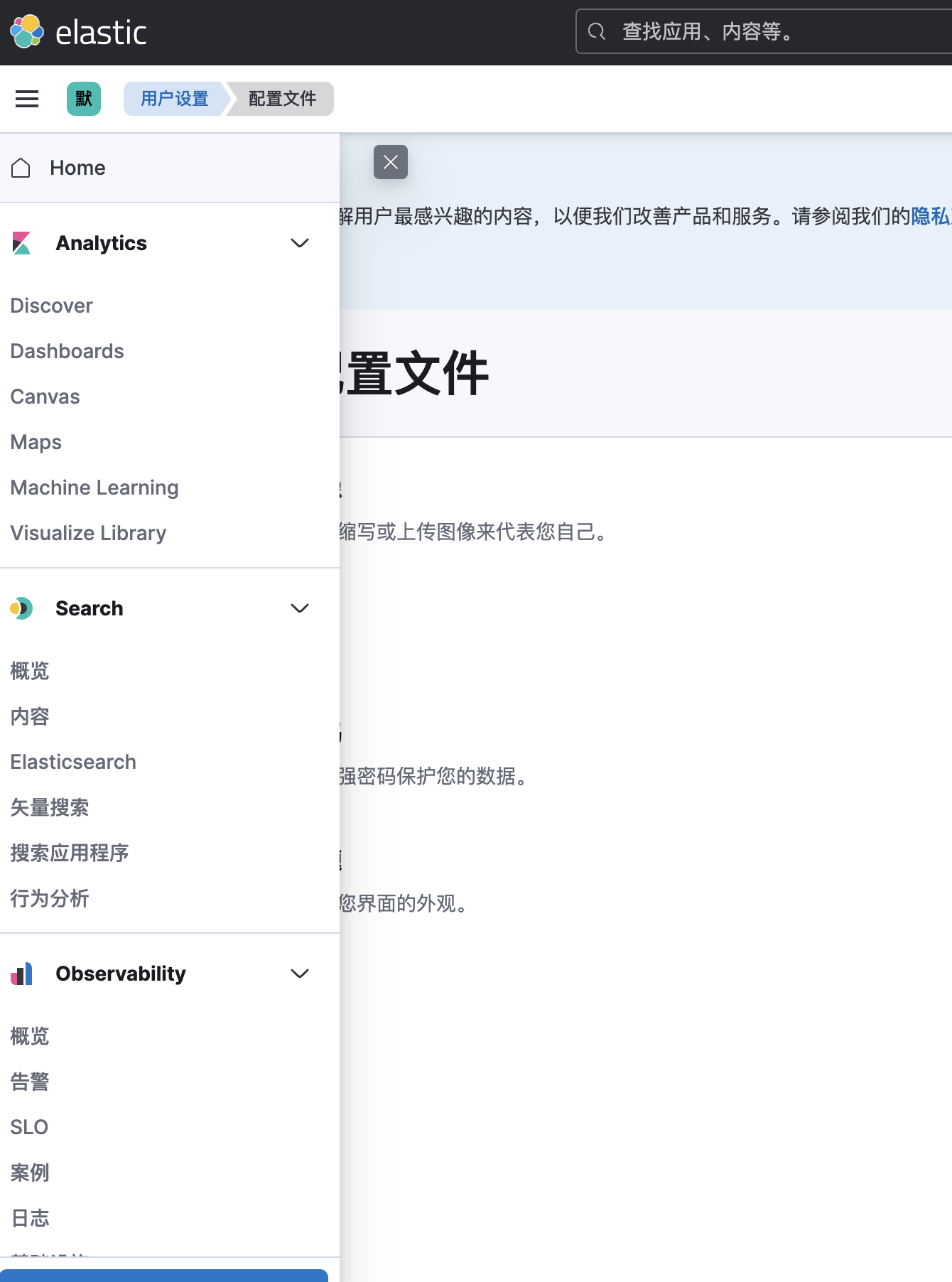This screenshot has height=1282, width=952.
Task: Open Elasticsearch under Search section
Action: [x=73, y=762]
